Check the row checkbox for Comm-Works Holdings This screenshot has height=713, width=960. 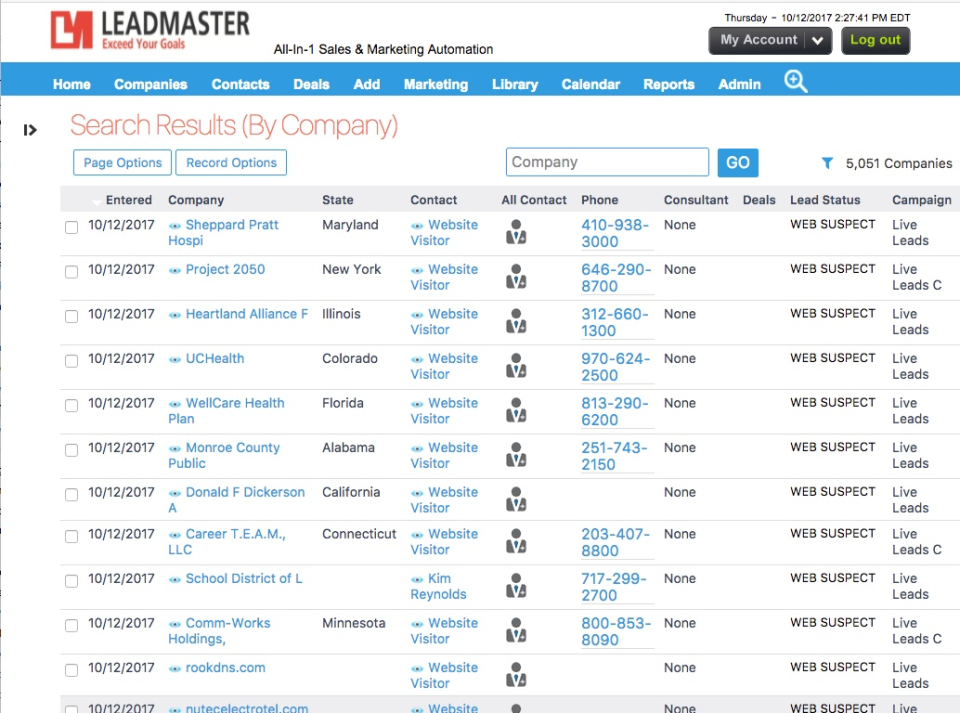click(x=71, y=626)
